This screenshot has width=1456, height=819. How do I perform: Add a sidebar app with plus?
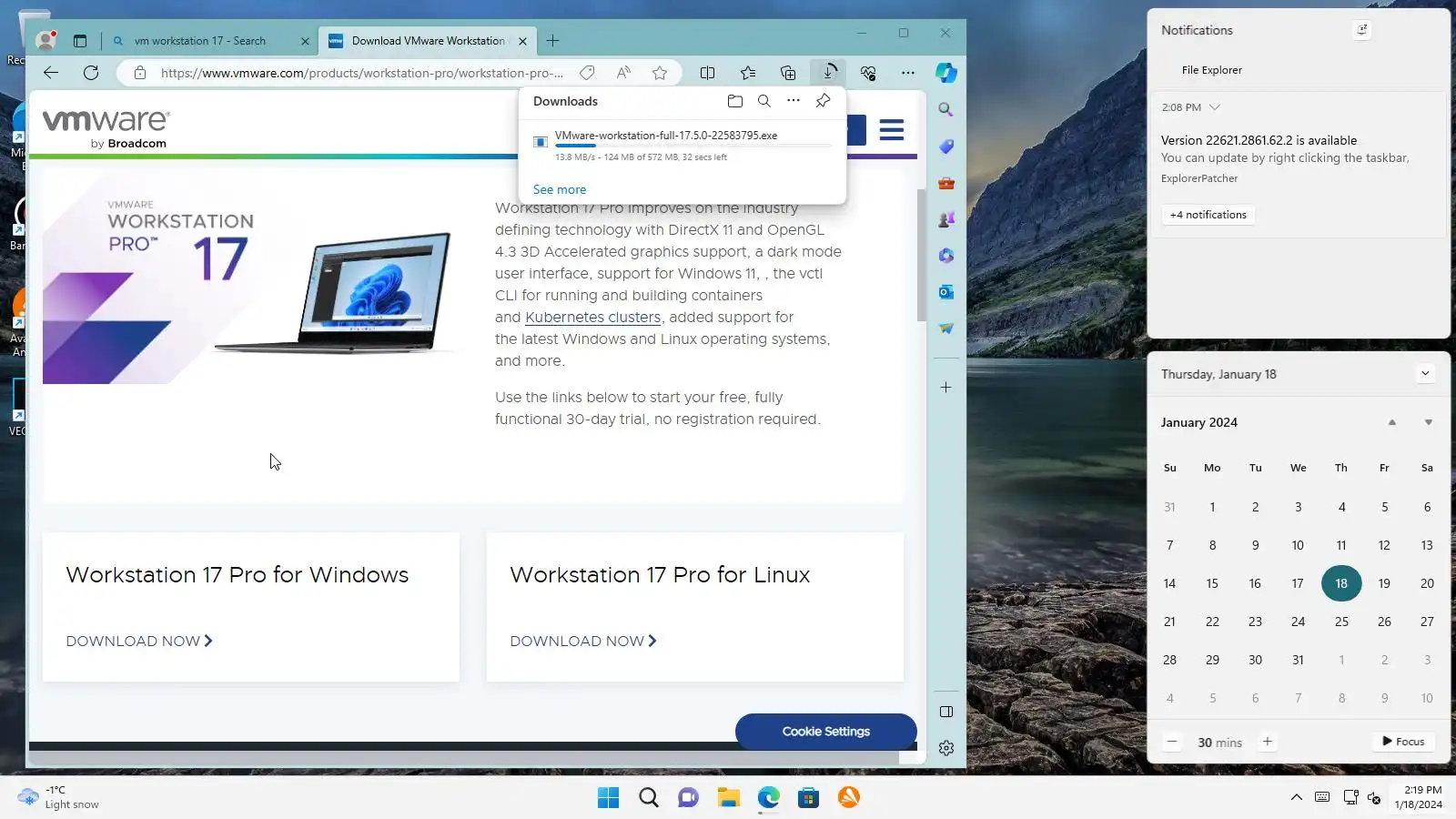point(946,388)
